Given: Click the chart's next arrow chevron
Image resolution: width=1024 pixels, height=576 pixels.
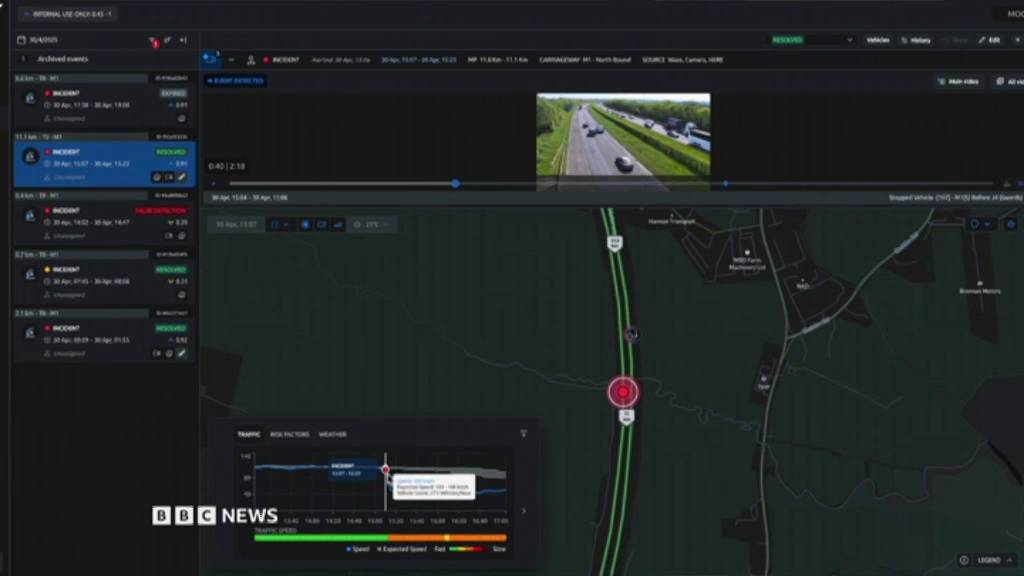Looking at the screenshot, I should (x=523, y=511).
